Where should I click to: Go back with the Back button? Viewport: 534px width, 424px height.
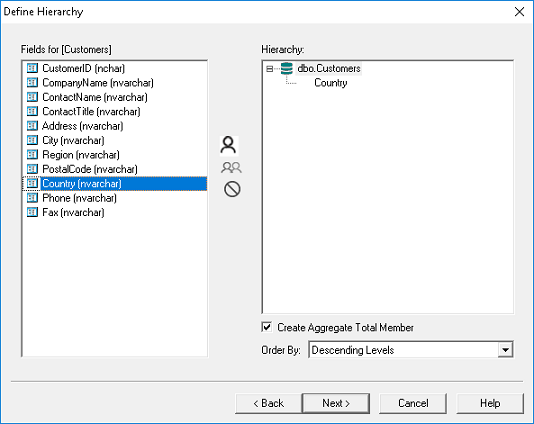[x=268, y=404]
